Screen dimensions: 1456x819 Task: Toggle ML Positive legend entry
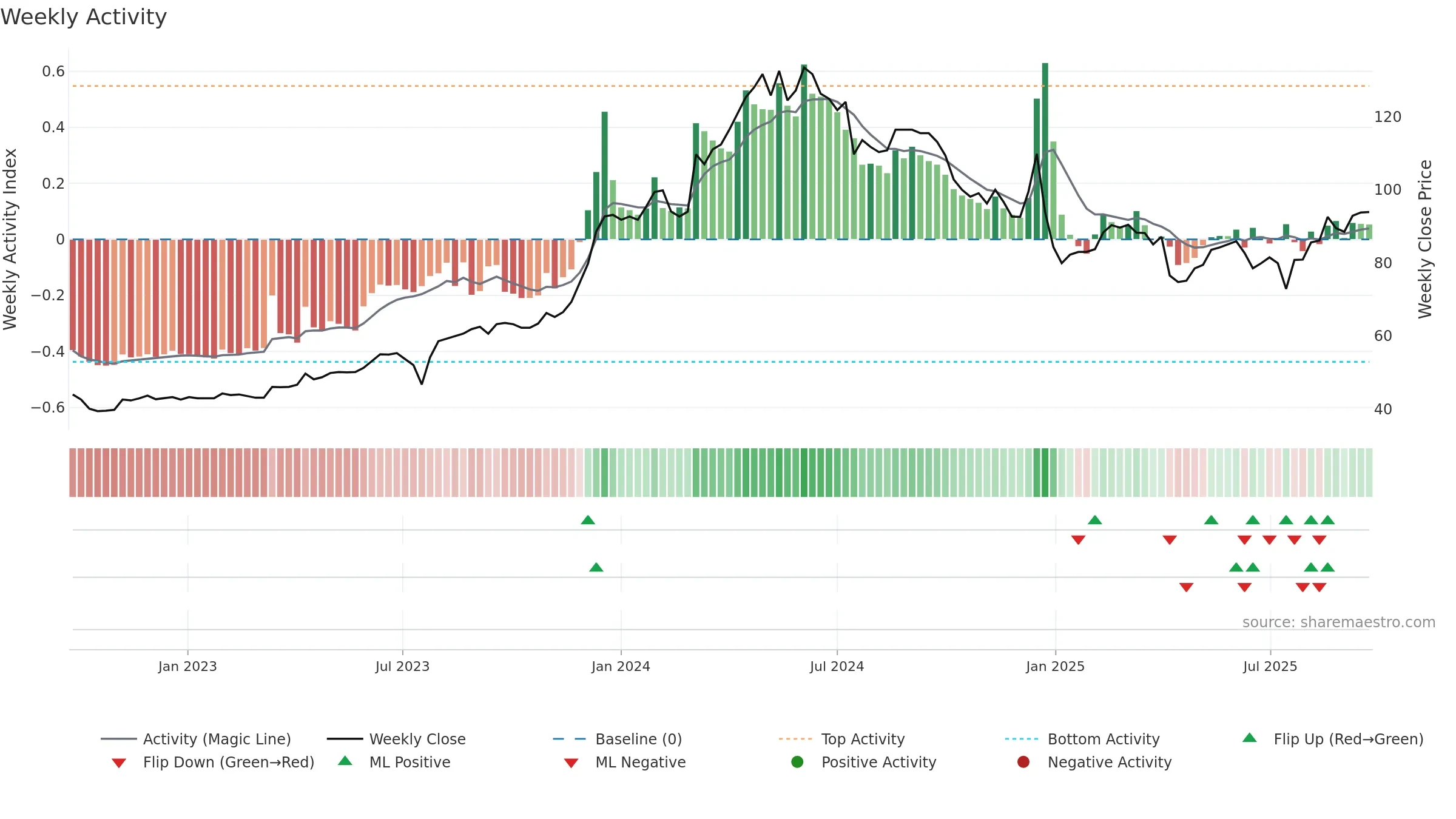tap(394, 762)
